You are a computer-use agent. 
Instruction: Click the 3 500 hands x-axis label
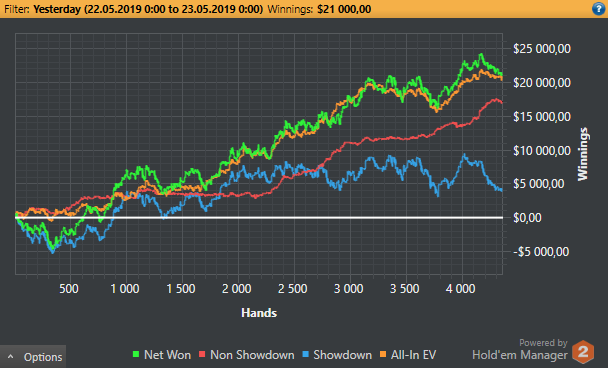pos(404,289)
